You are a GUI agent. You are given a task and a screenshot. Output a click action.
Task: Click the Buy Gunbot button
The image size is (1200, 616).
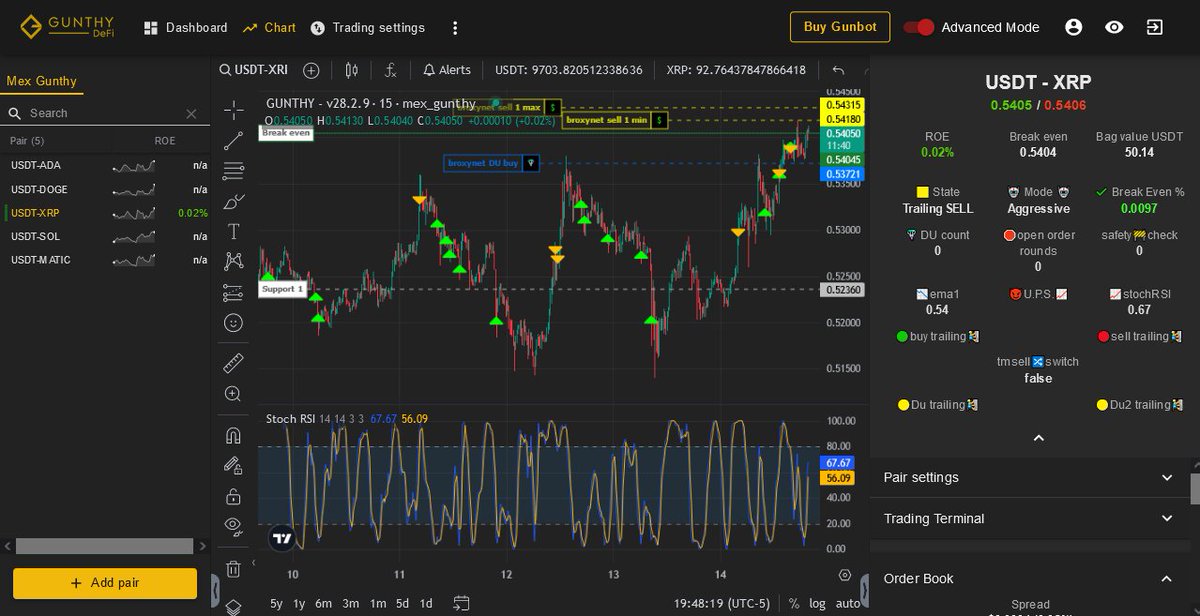coord(840,27)
